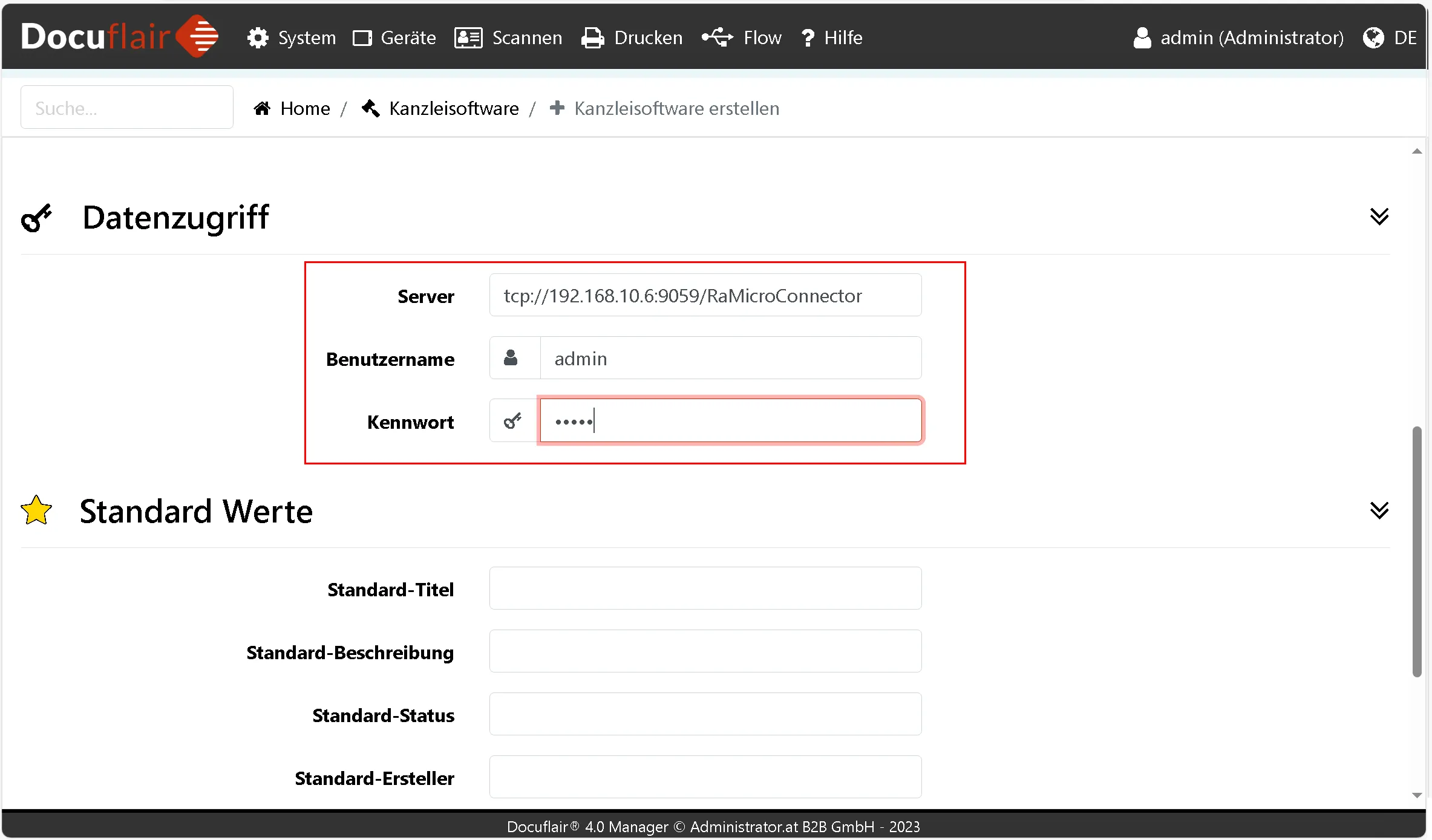1432x840 pixels.
Task: Click the Standard-Titel input field
Action: coord(705,588)
